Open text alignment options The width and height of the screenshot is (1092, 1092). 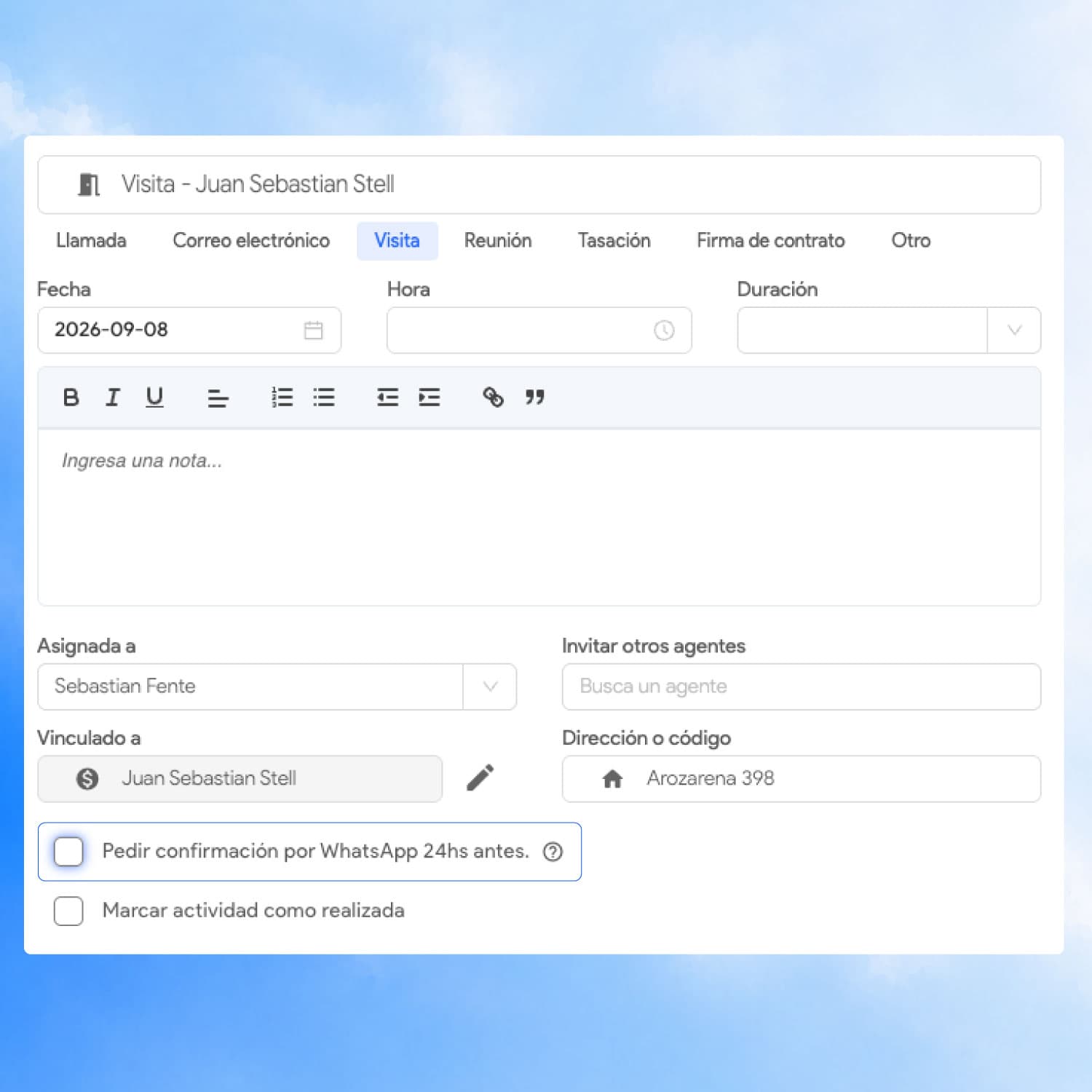point(218,397)
